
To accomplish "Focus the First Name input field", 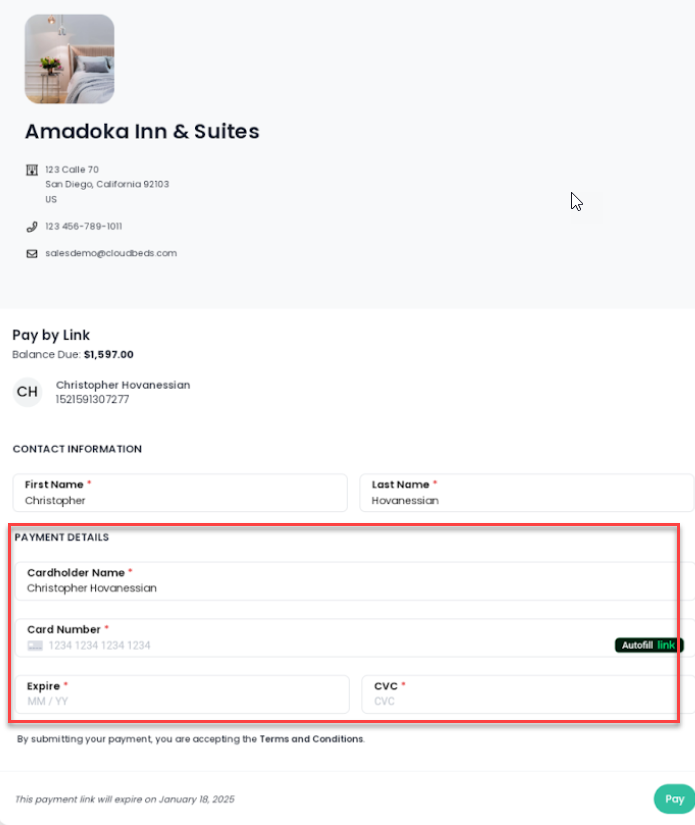I will [x=180, y=500].
